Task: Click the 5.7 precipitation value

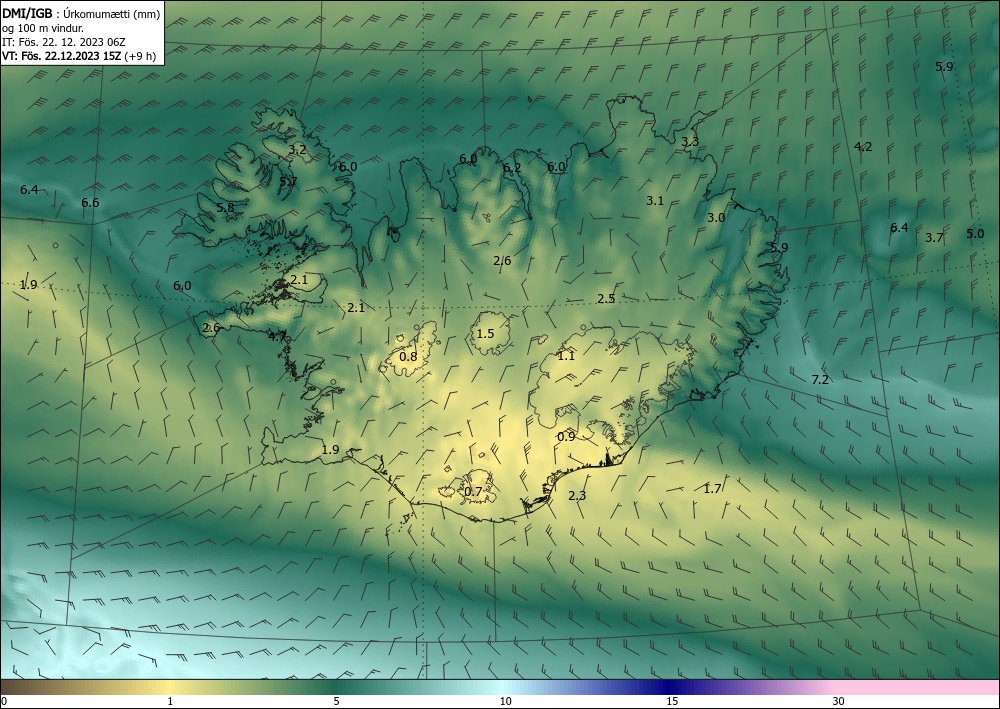Action: [x=288, y=181]
